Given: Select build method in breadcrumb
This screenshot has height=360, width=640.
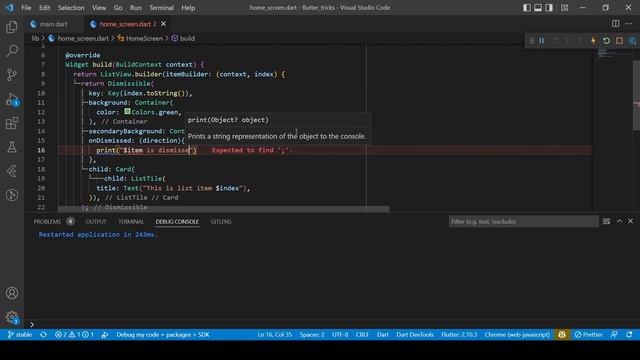Looking at the screenshot, I should tap(187, 38).
